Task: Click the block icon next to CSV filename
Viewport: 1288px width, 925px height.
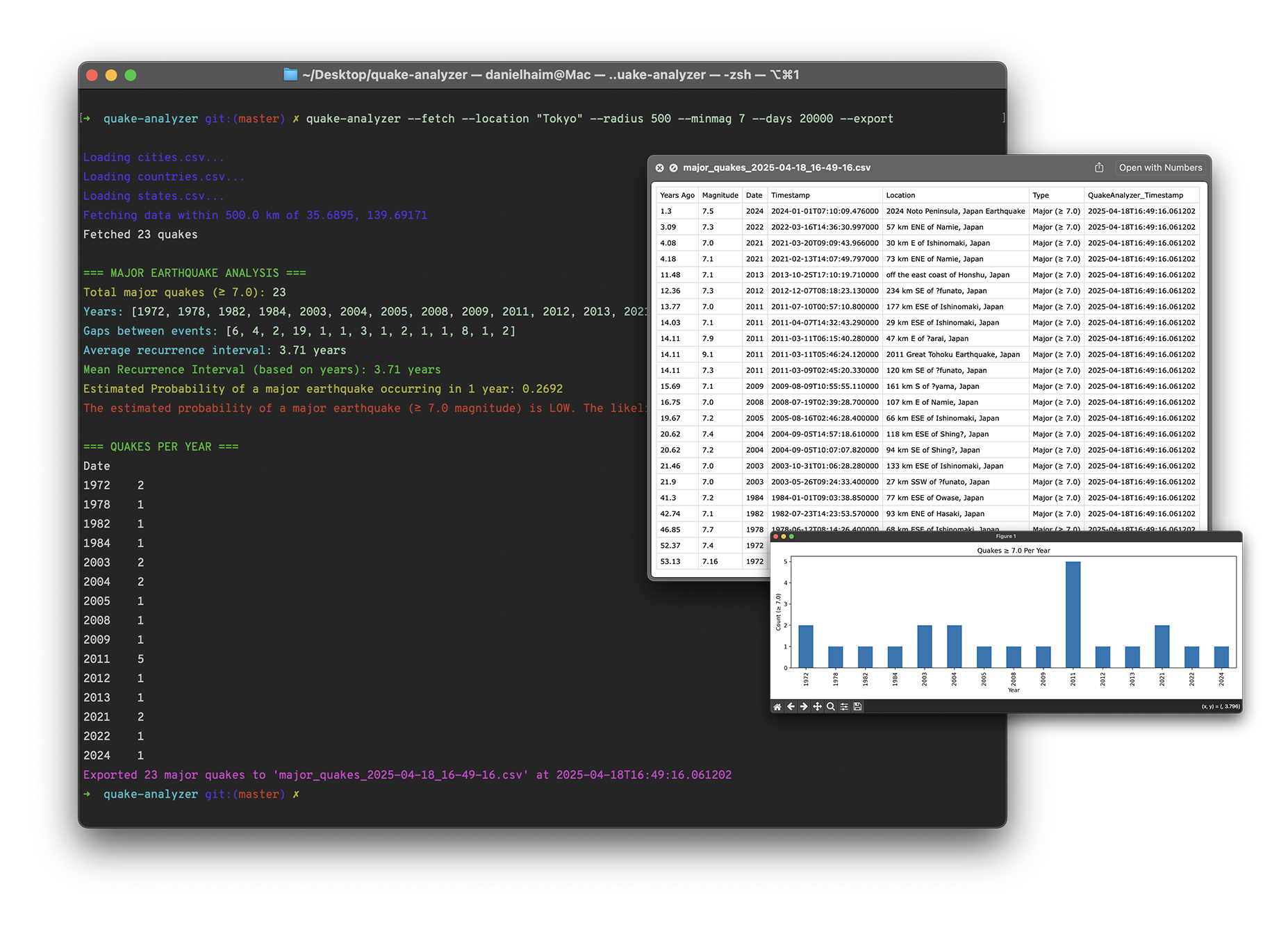Action: pyautogui.click(x=672, y=167)
